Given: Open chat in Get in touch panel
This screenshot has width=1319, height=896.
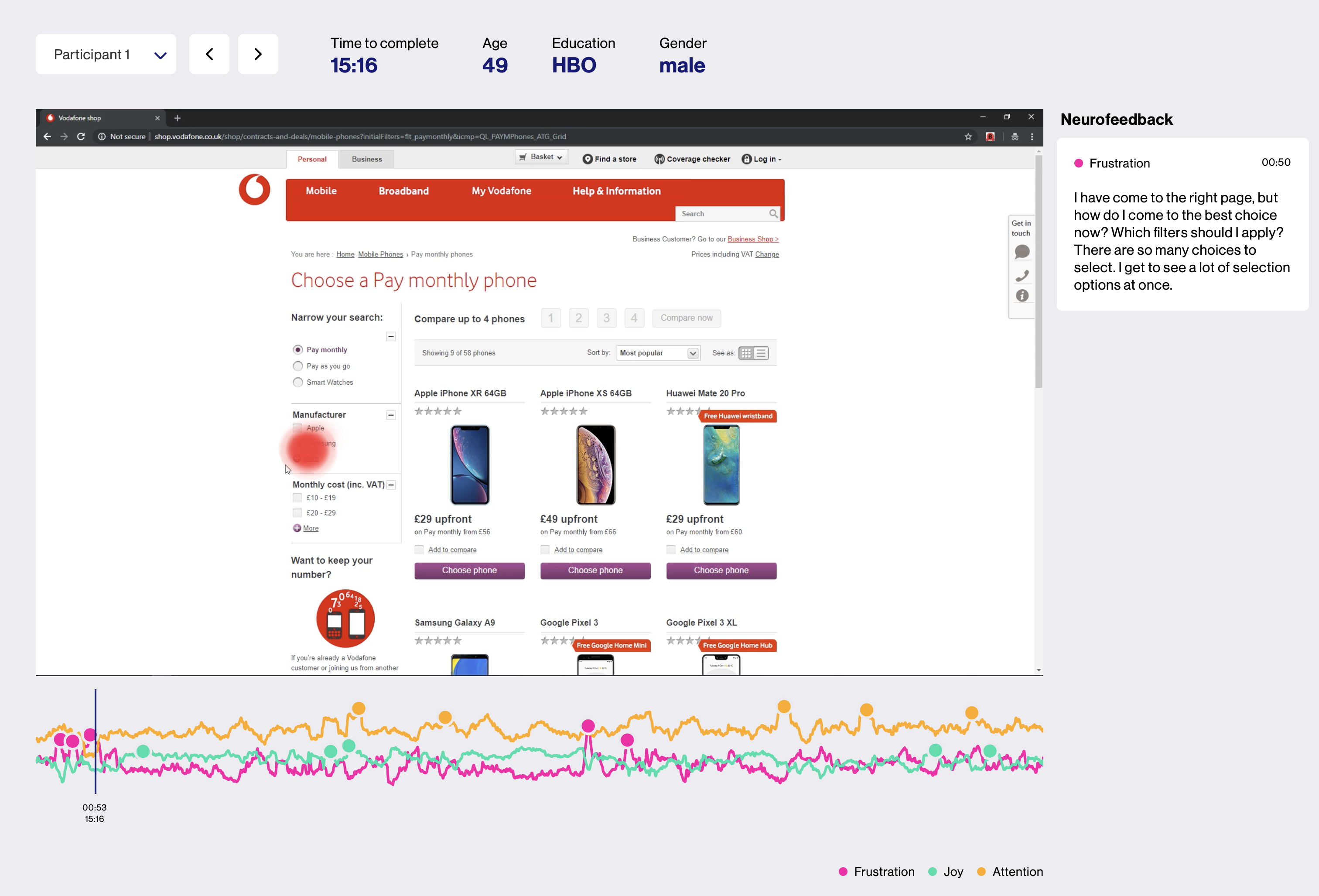Looking at the screenshot, I should point(1022,251).
